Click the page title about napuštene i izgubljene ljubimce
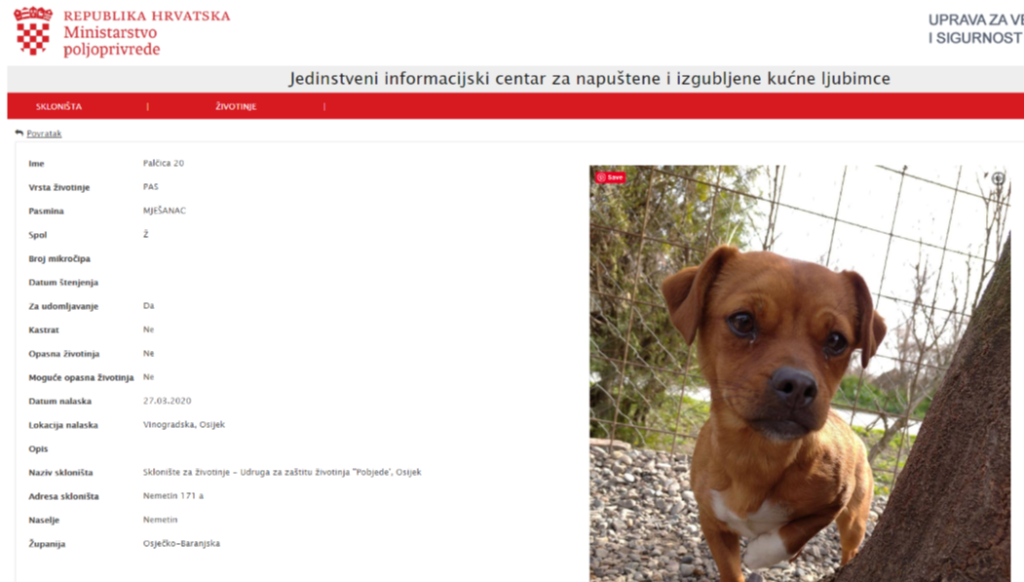This screenshot has height=582, width=1024. (589, 78)
